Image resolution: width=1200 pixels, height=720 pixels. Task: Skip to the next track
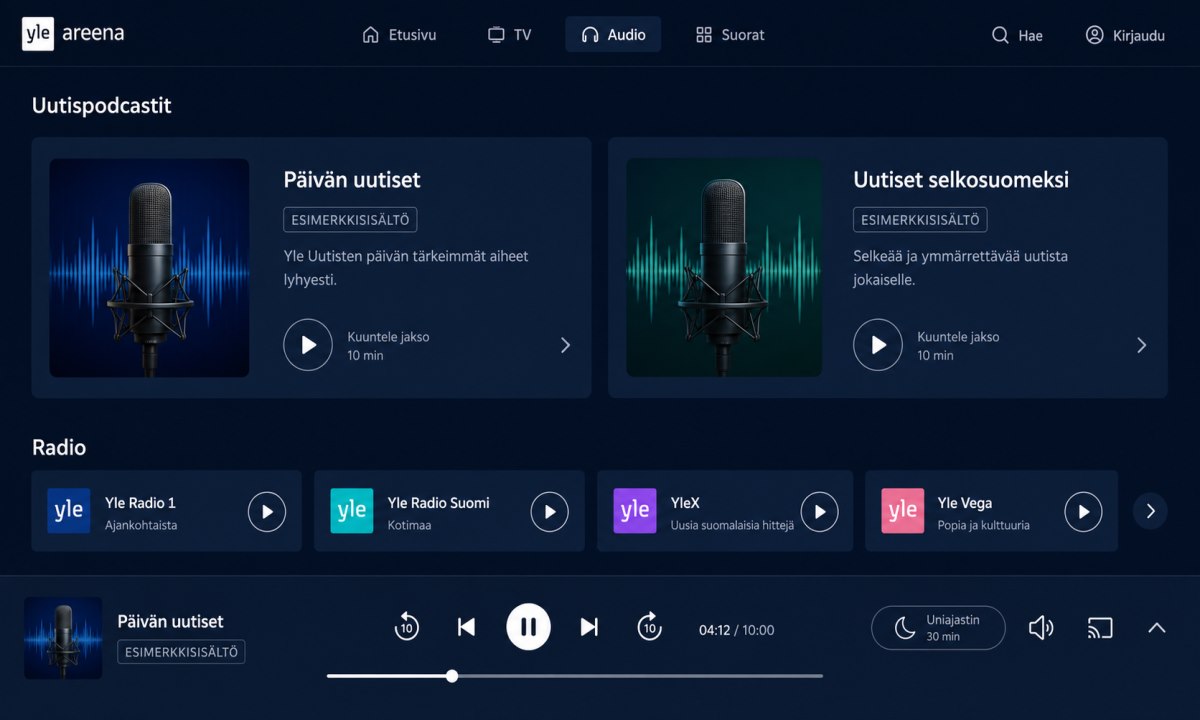click(589, 627)
